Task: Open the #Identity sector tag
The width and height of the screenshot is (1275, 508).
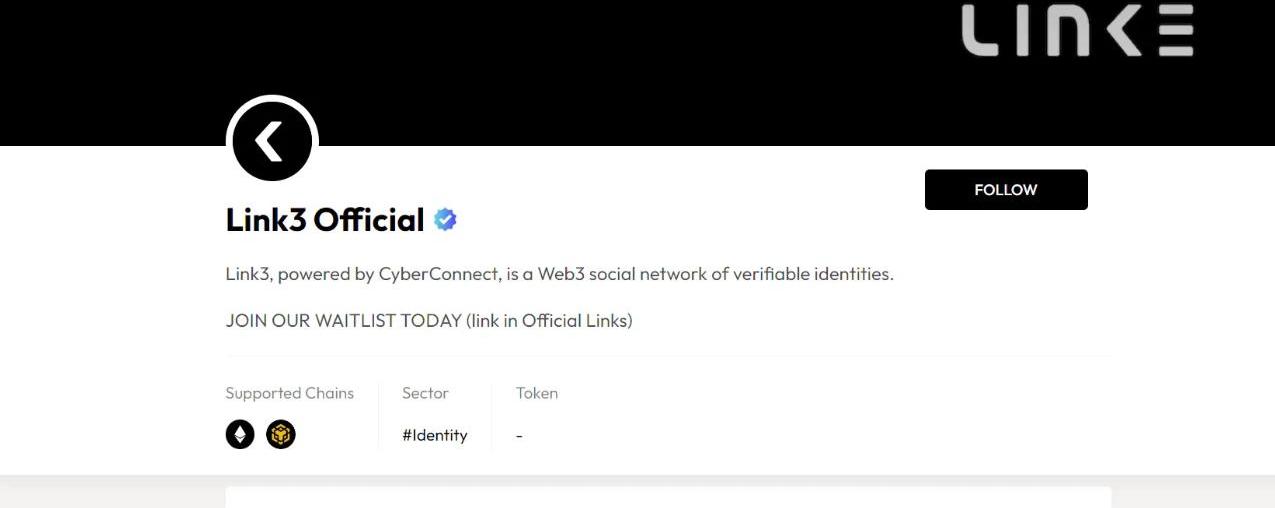Action: (x=434, y=435)
